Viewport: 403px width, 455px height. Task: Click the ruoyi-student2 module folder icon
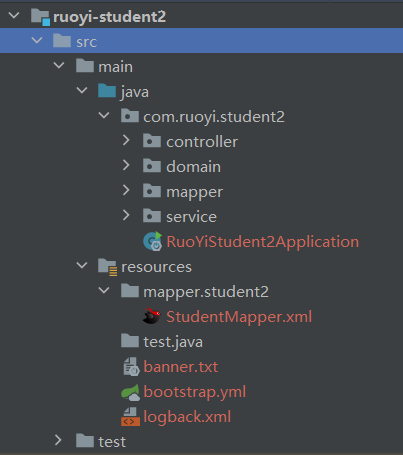(x=40, y=17)
